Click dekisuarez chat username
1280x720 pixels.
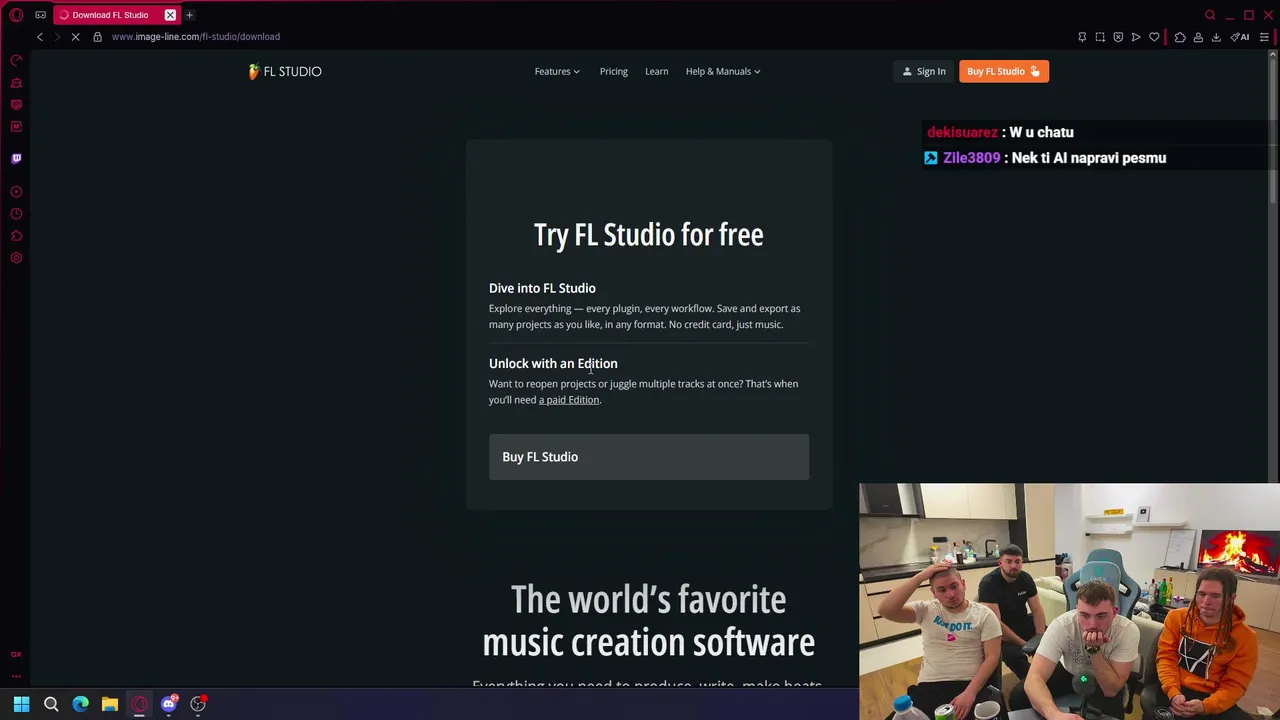[x=962, y=132]
